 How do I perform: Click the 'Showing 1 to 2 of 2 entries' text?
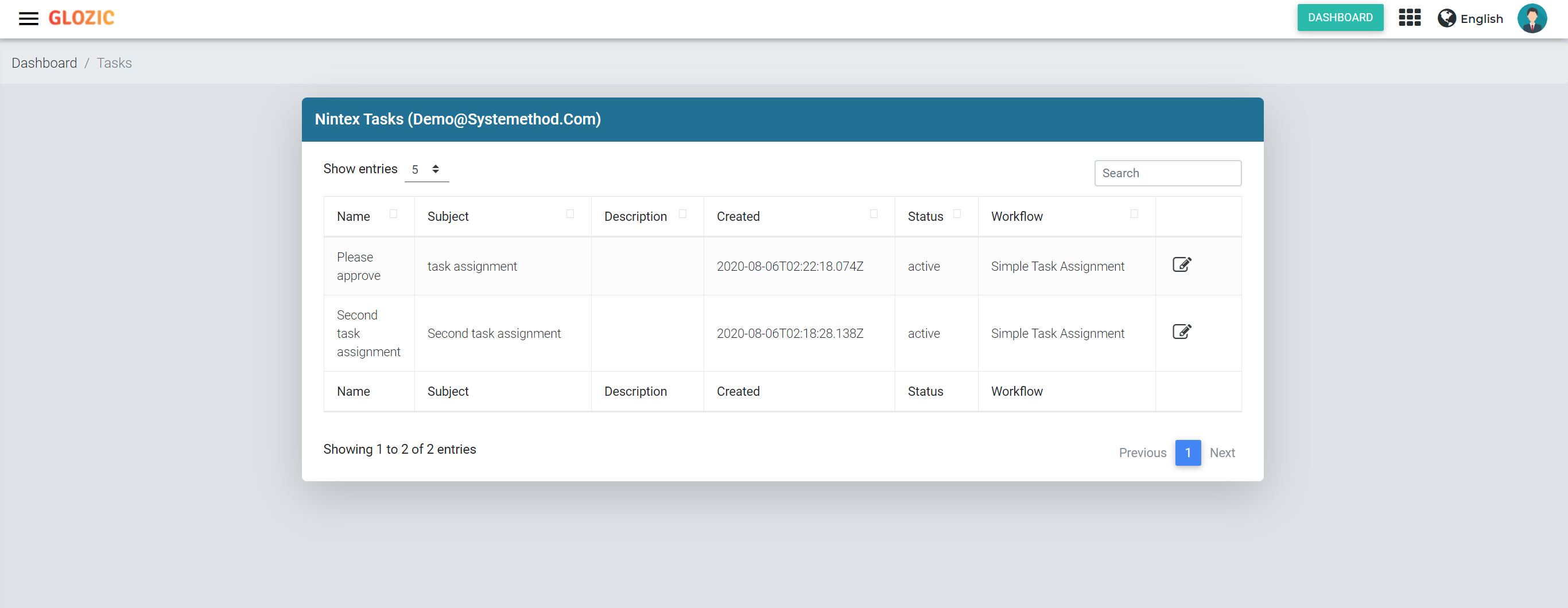[x=400, y=449]
